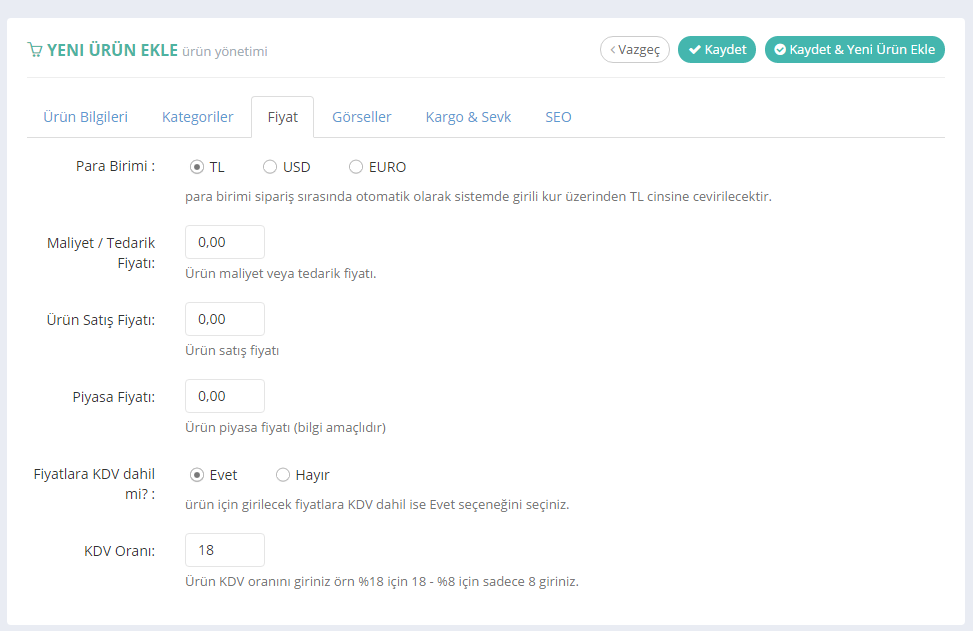
Task: Switch to the Kategoriler tab
Action: pyautogui.click(x=198, y=117)
